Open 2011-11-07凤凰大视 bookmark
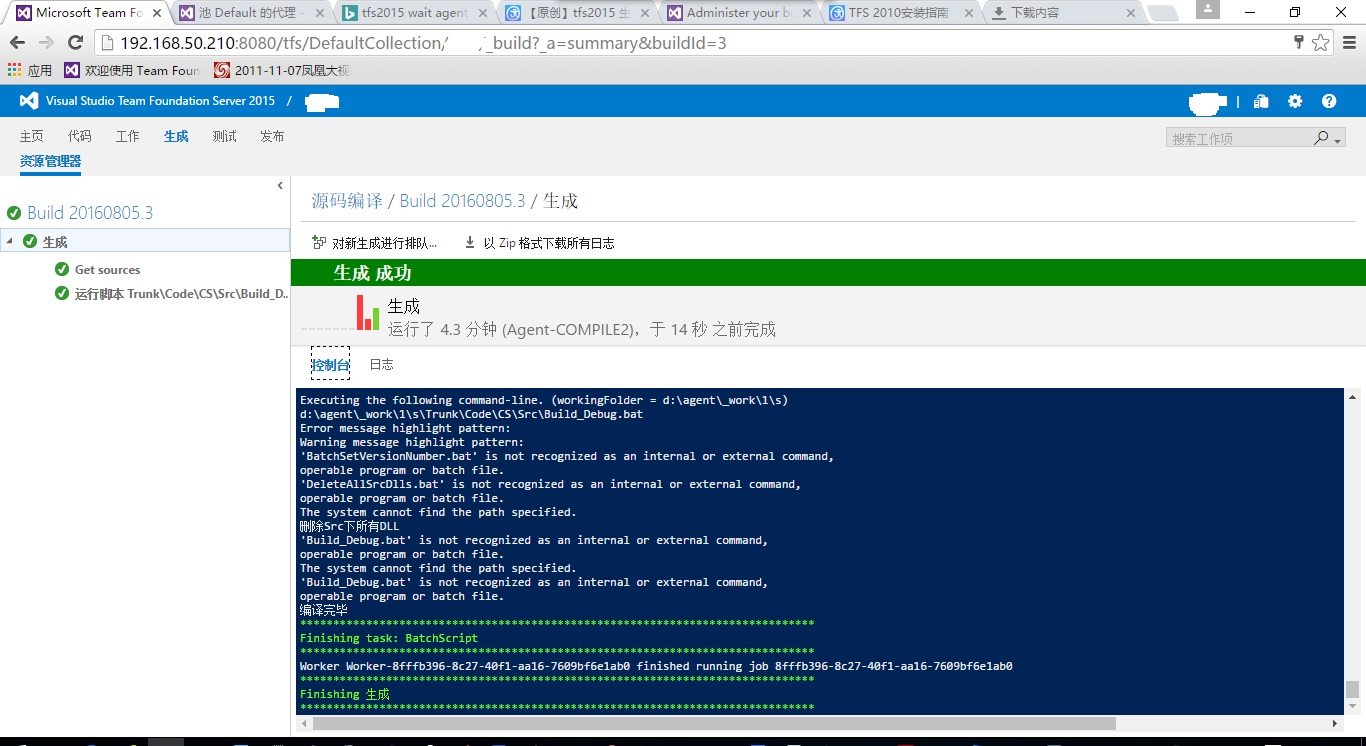 click(283, 70)
